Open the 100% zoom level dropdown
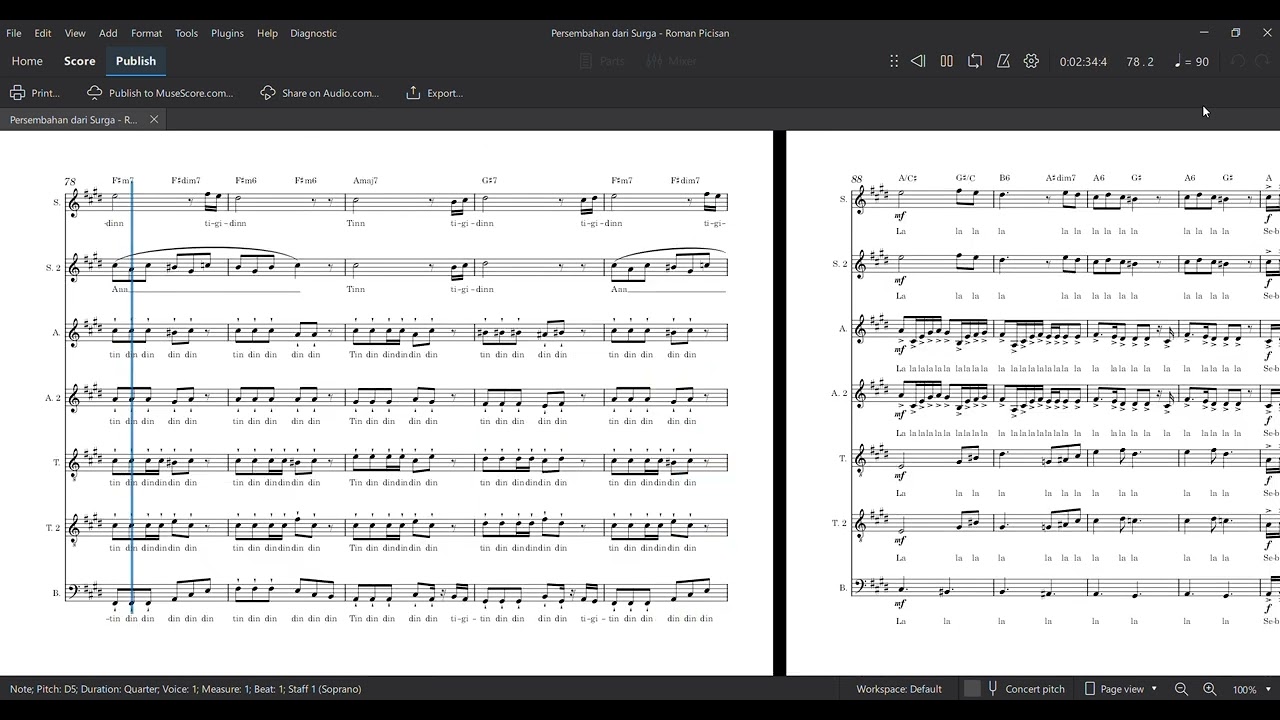 (x=1252, y=689)
